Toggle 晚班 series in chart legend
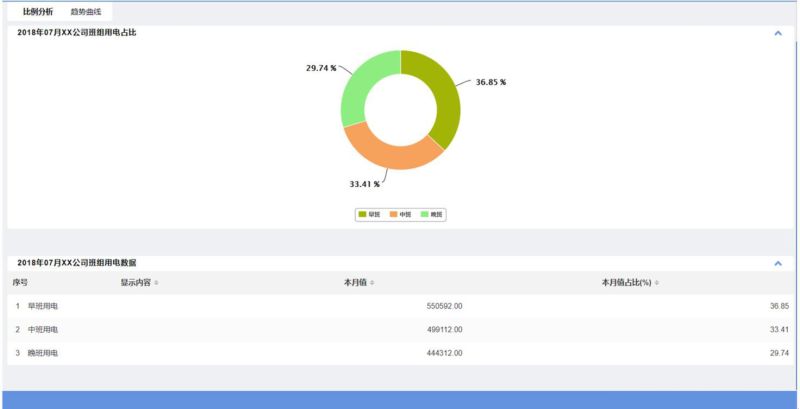 [x=431, y=214]
